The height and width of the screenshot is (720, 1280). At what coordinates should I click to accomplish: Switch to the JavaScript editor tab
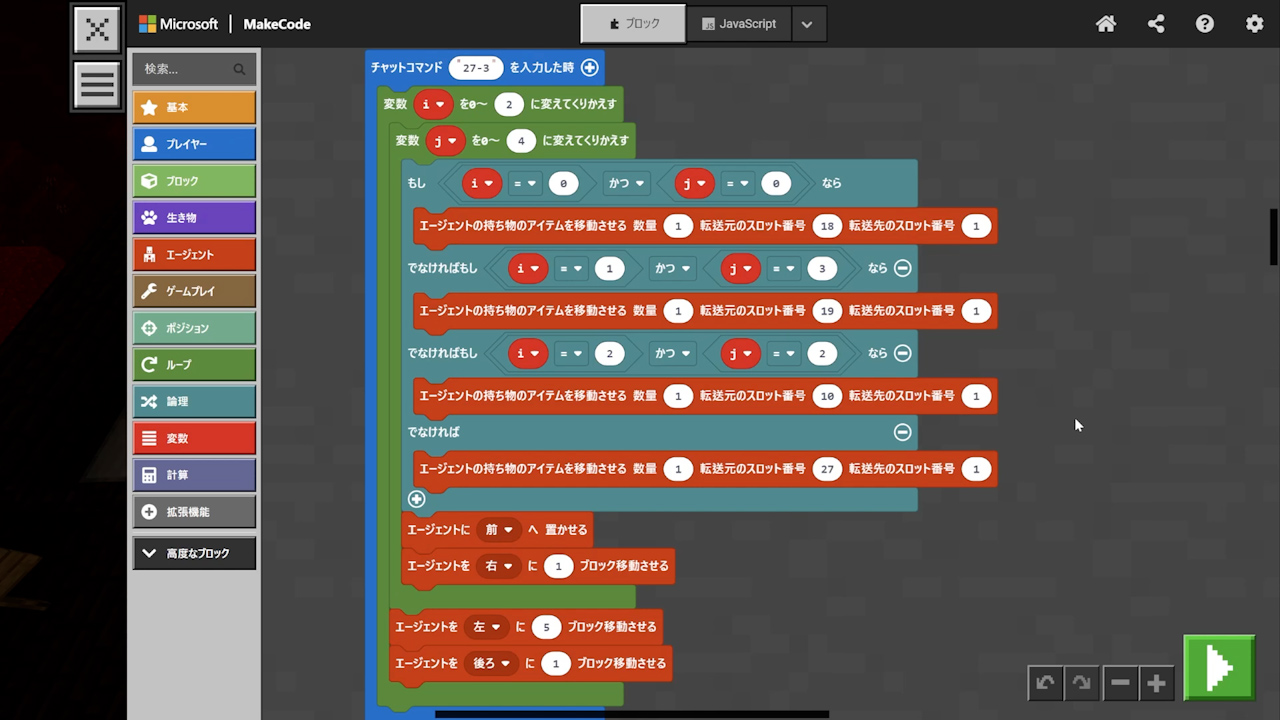point(738,24)
